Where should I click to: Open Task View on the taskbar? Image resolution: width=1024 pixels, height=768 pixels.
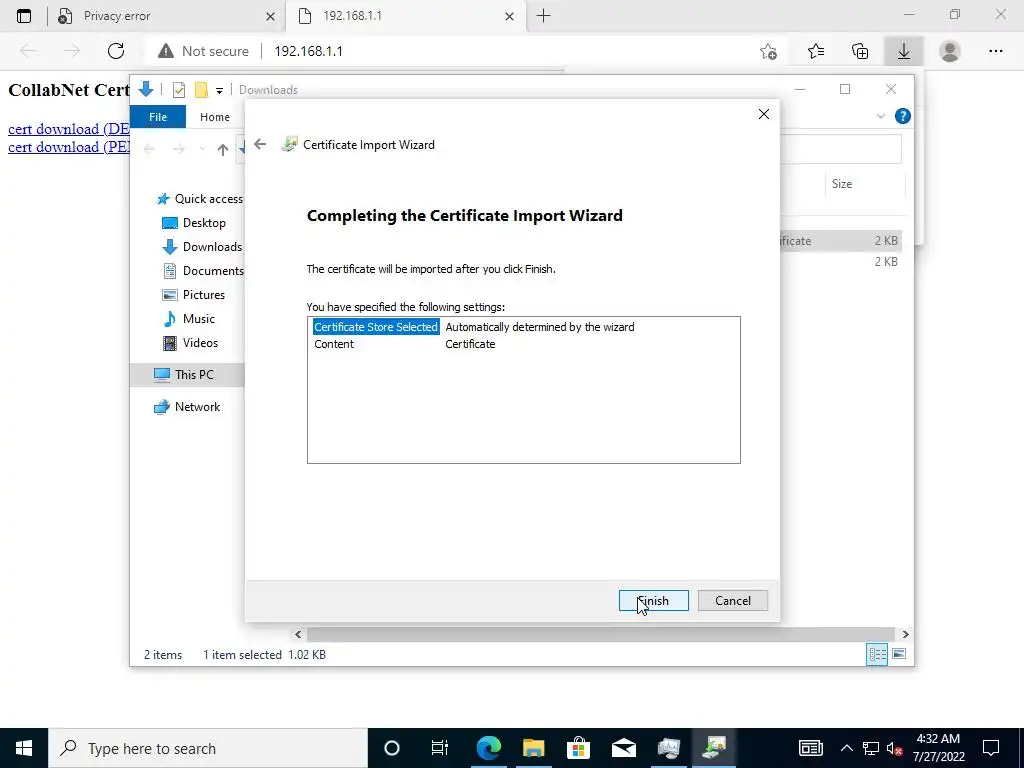tap(440, 748)
